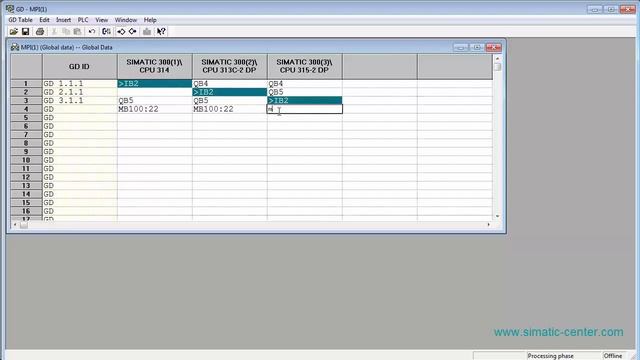This screenshot has width=640, height=360.
Task: Select >IB2 sender cell in CPU 315-2 DP column
Action: [305, 100]
